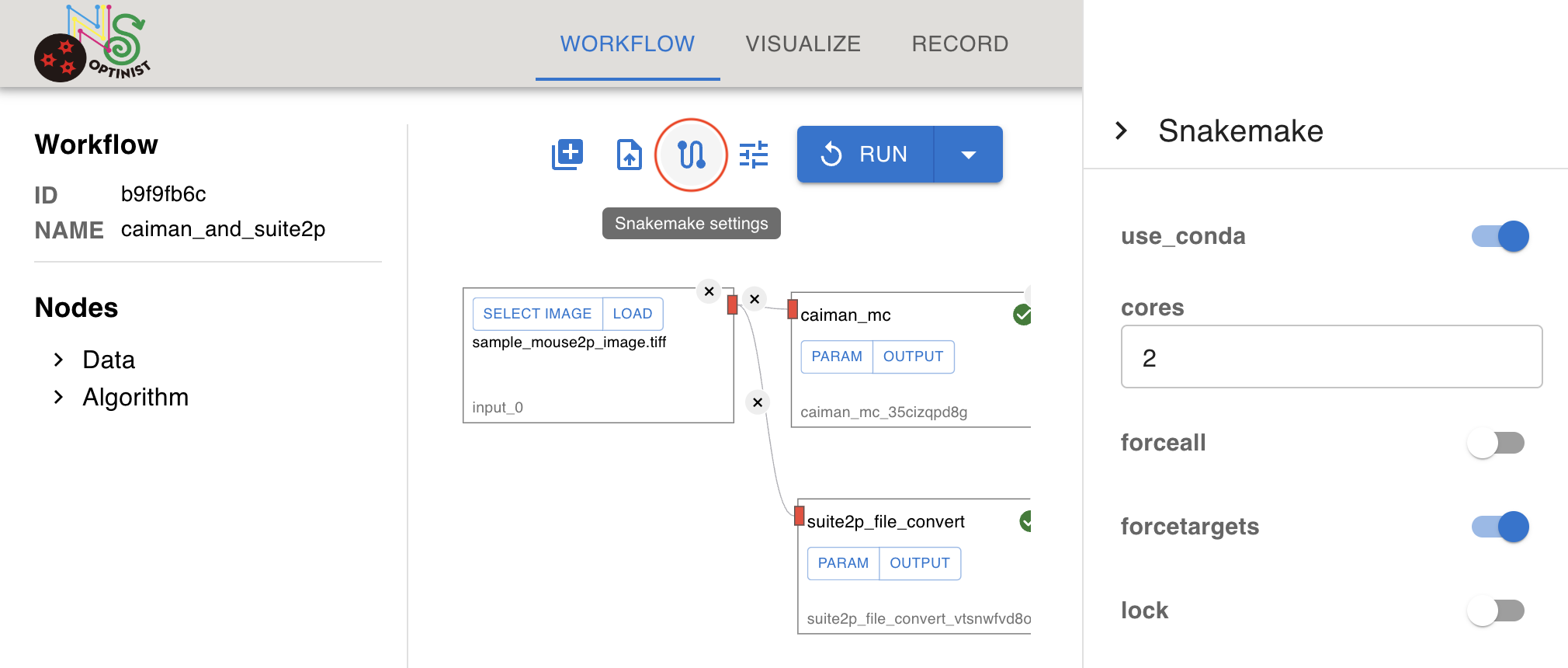Delete the edge to caiman_mc

point(755,299)
